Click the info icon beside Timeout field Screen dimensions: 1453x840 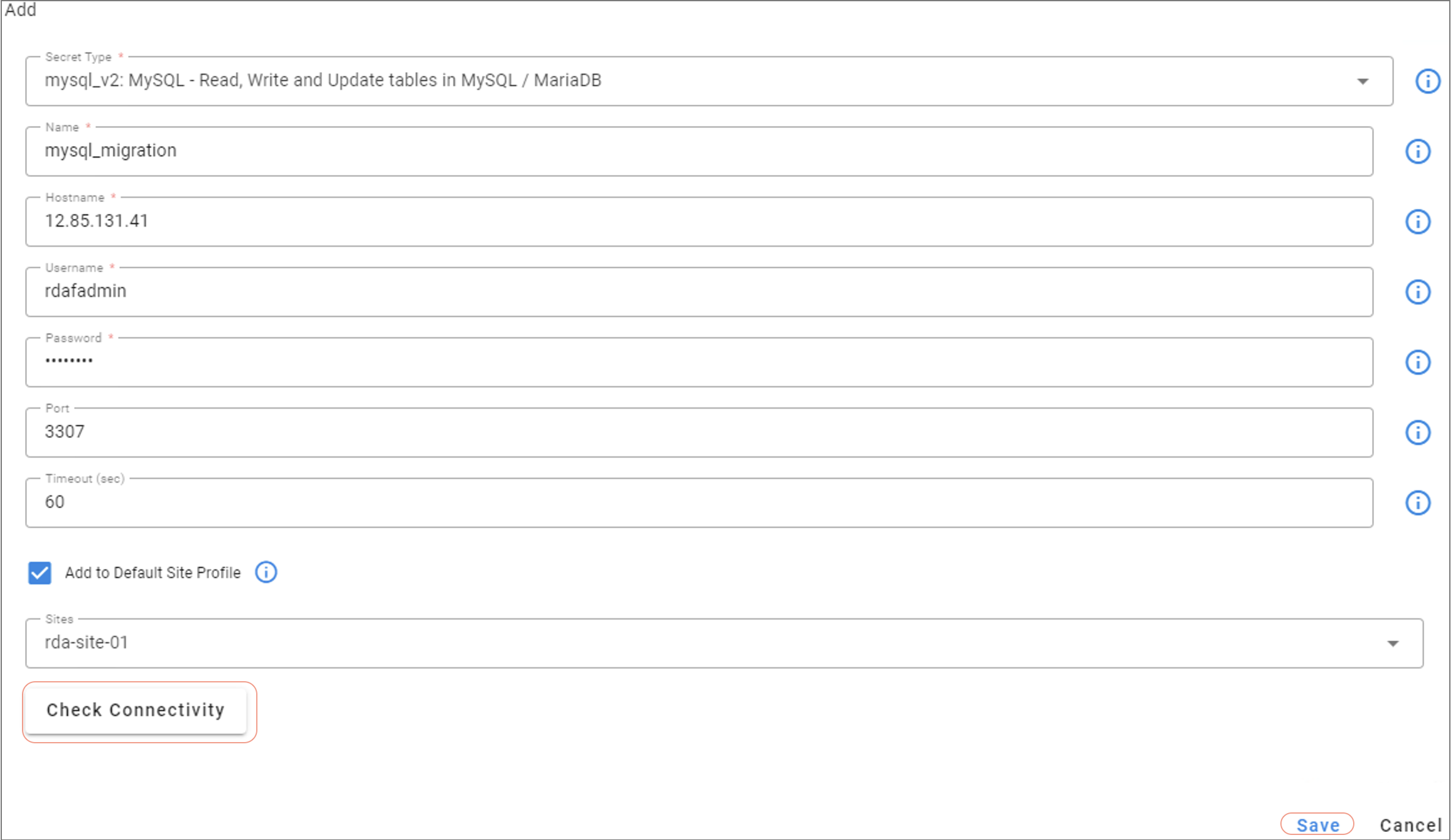coord(1417,503)
